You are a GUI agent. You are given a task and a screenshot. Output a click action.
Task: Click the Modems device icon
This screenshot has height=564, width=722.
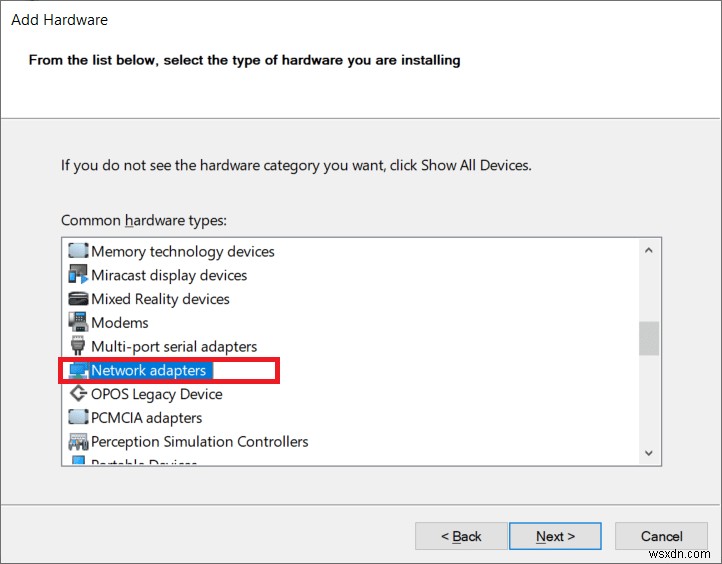pos(78,323)
